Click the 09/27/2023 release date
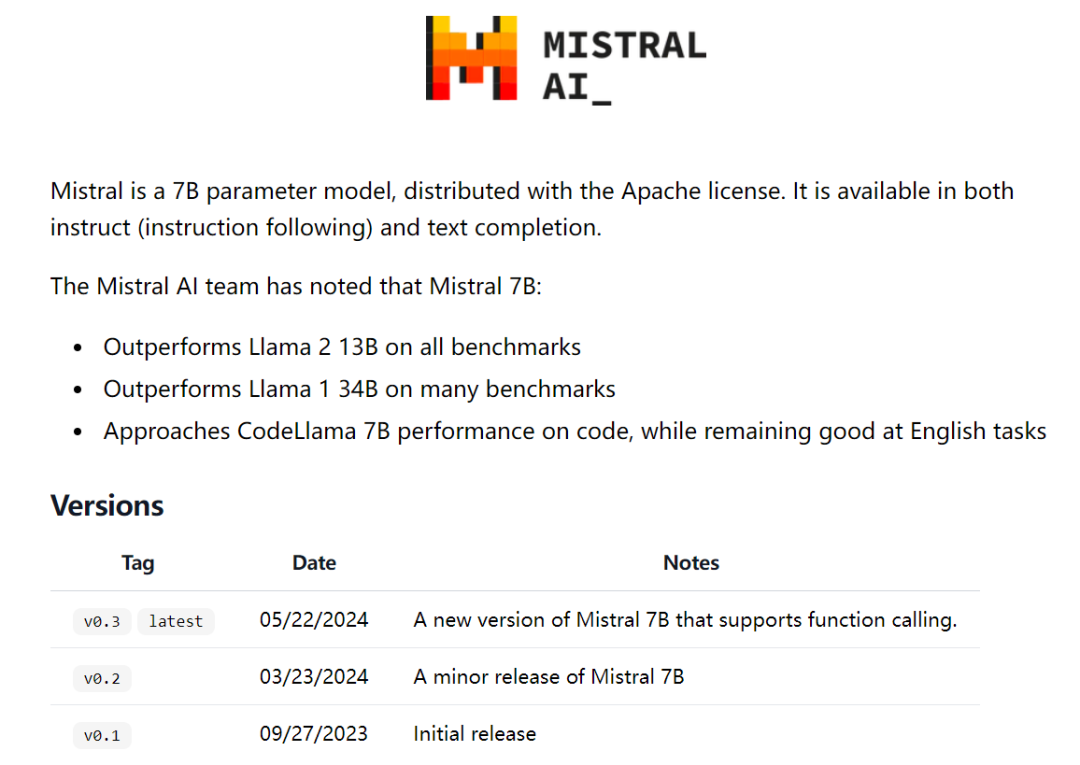Image resolution: width=1080 pixels, height=765 pixels. point(314,734)
